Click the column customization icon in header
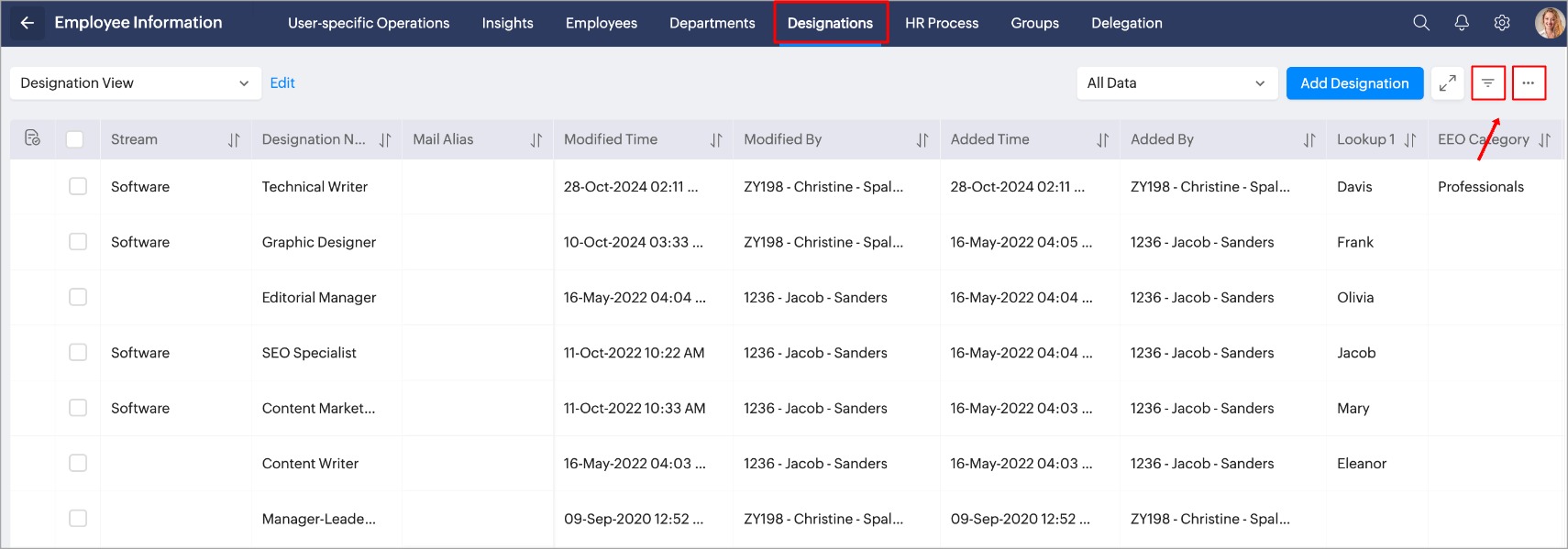The image size is (1568, 549). click(x=33, y=138)
